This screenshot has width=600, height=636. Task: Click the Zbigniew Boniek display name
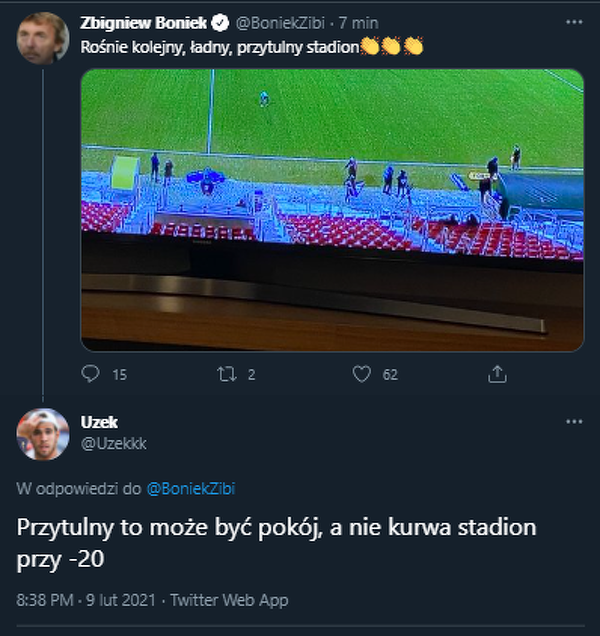[147, 22]
